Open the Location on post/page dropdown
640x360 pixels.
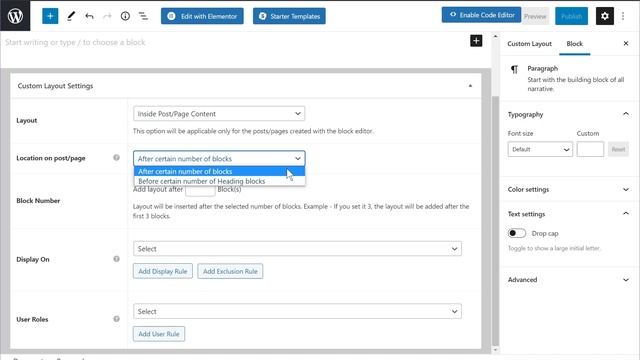(x=219, y=158)
